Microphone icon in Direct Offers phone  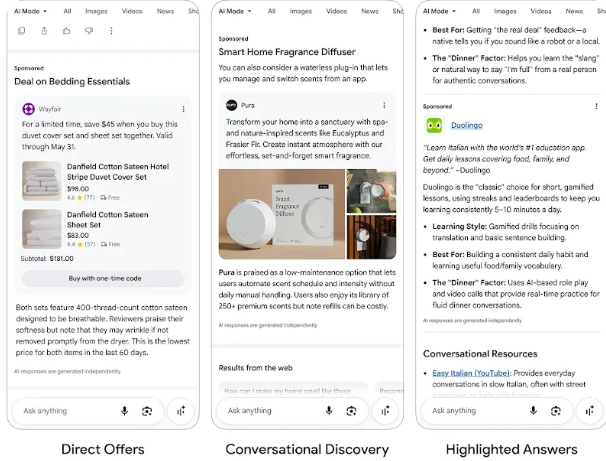coord(124,411)
